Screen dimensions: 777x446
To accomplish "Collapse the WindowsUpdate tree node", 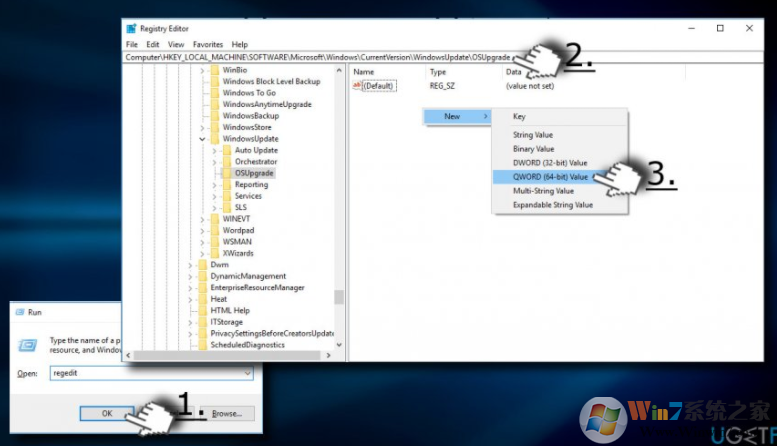I will point(202,139).
